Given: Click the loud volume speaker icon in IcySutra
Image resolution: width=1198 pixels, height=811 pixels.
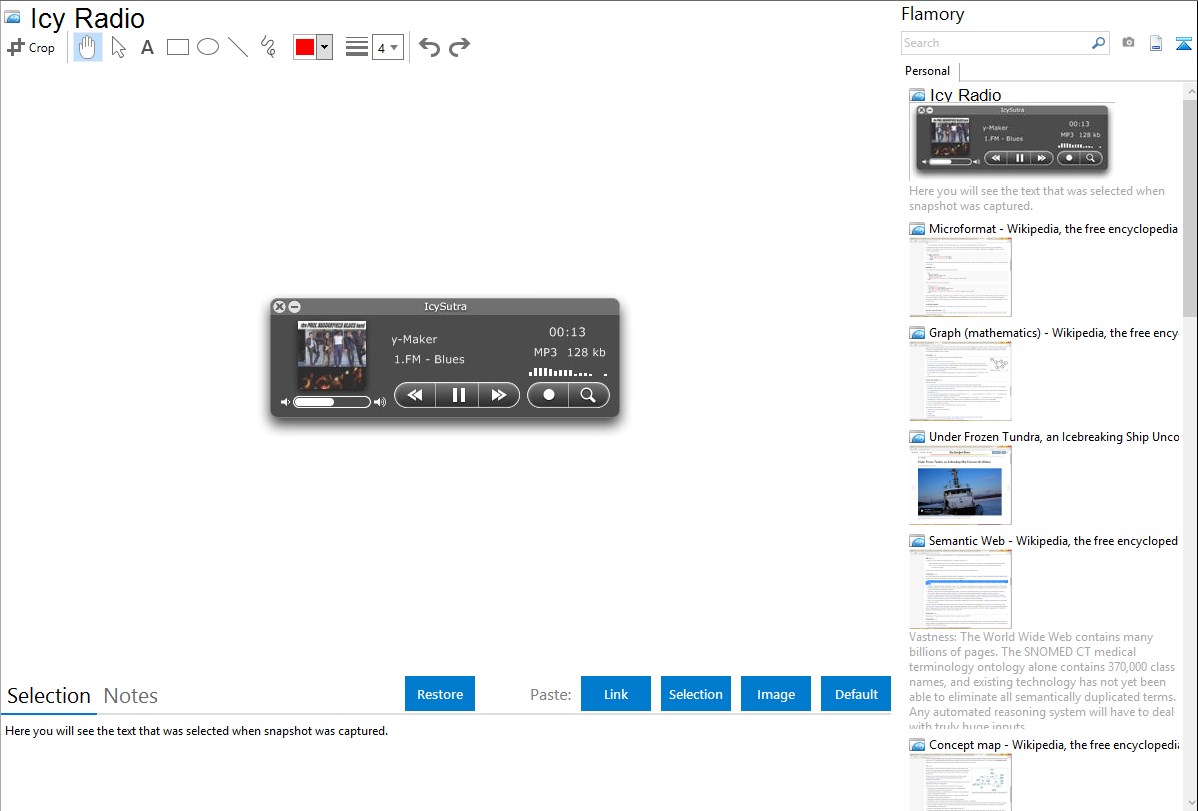Looking at the screenshot, I should click(380, 402).
